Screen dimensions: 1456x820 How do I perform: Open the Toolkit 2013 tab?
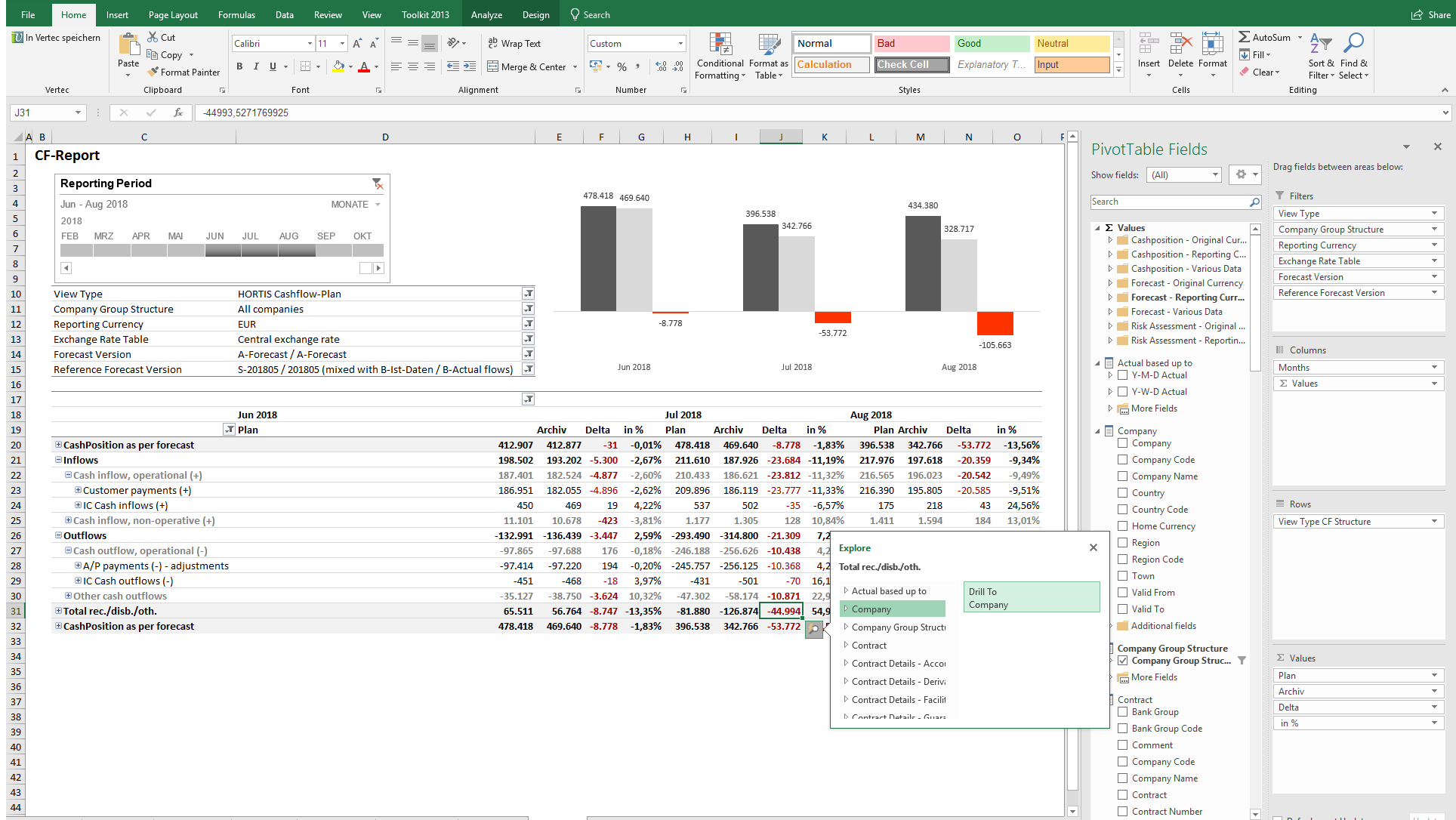click(x=425, y=14)
